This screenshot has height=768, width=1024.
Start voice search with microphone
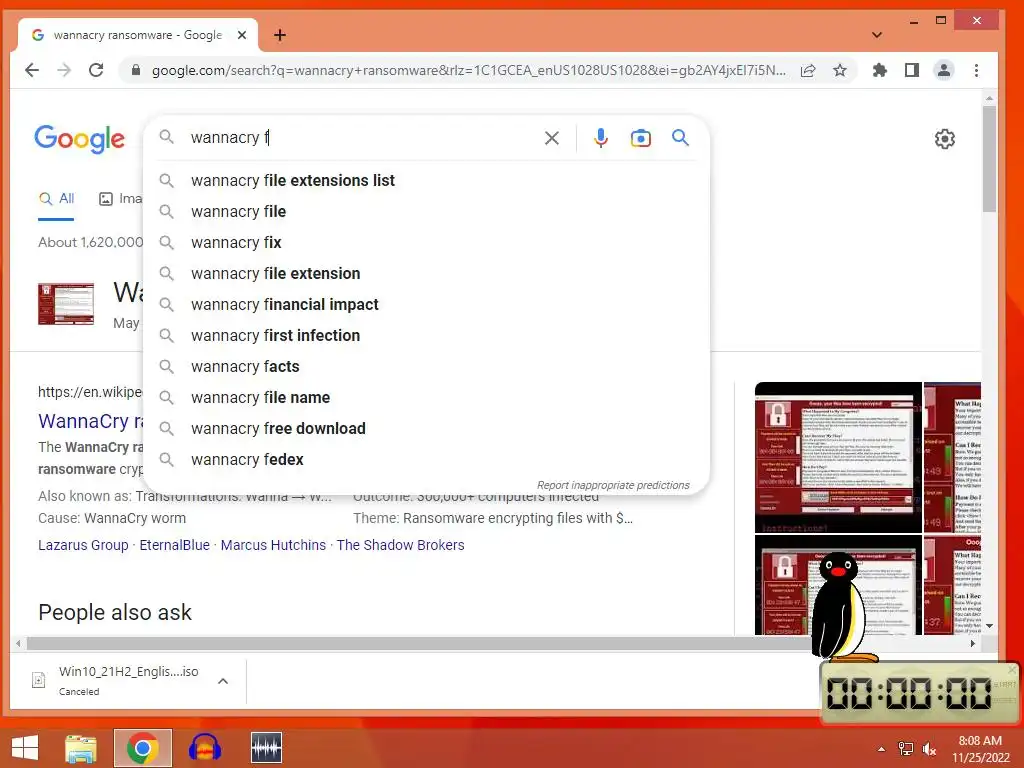(x=601, y=138)
